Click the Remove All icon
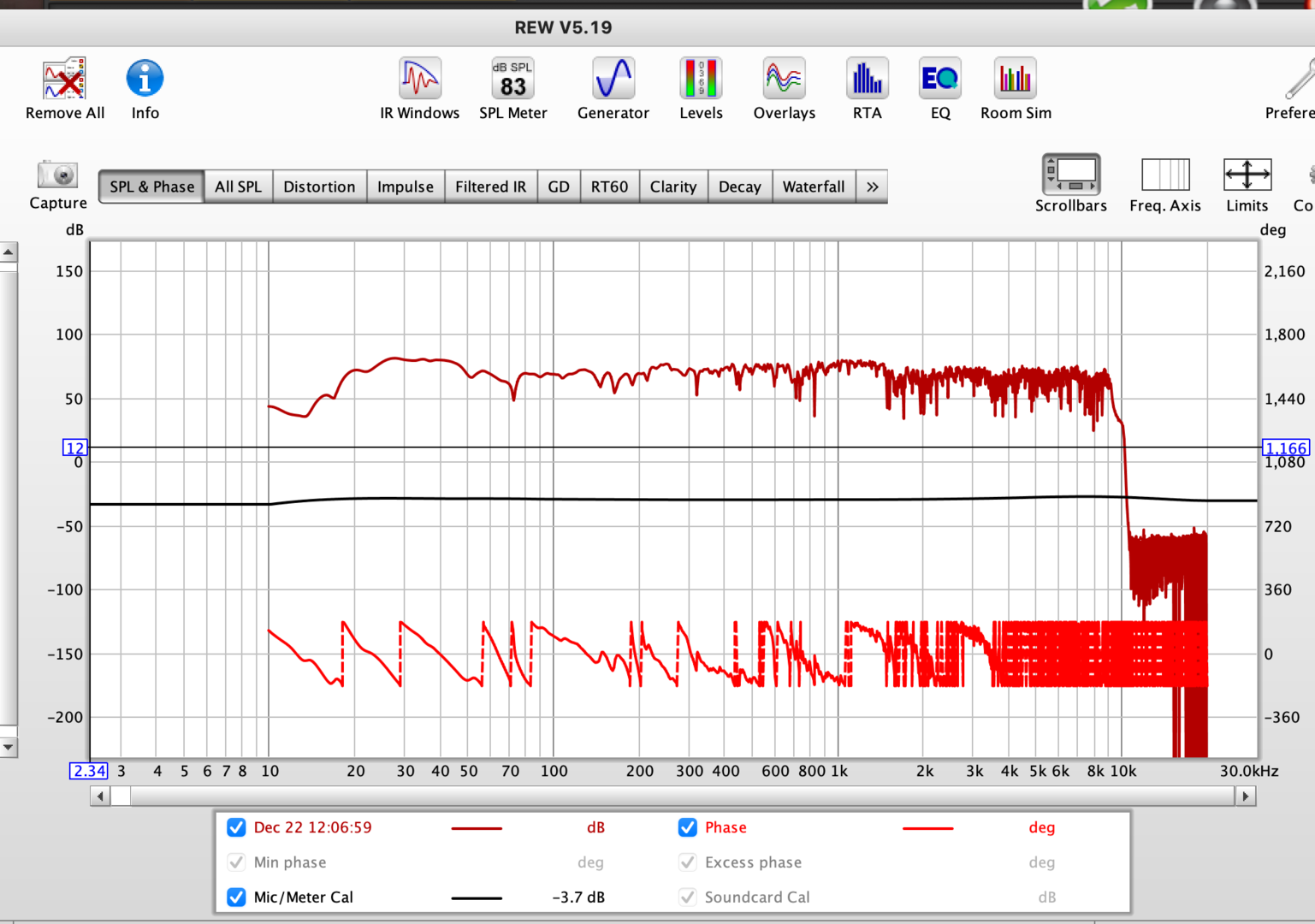 tap(65, 80)
